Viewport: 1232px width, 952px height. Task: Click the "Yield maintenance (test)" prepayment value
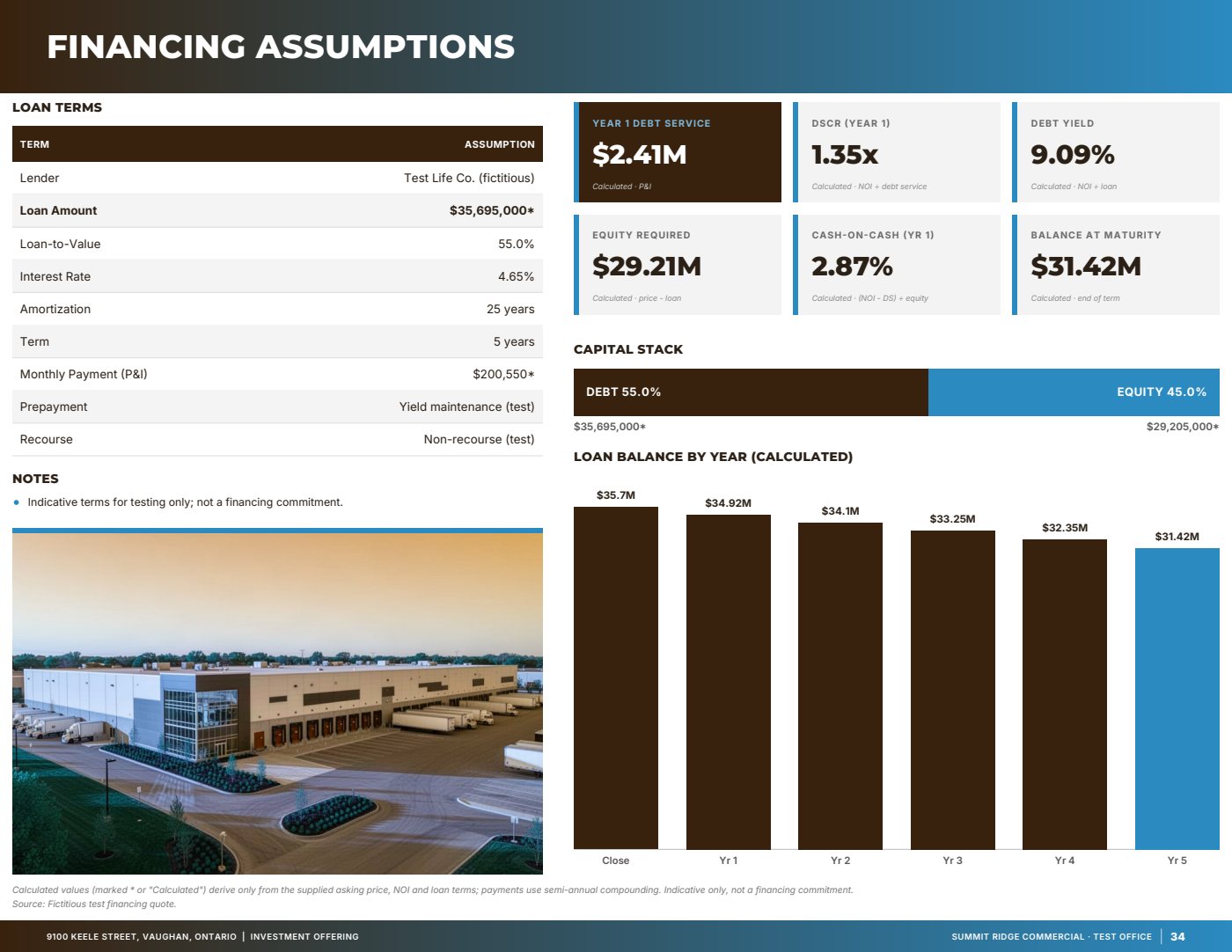(466, 406)
